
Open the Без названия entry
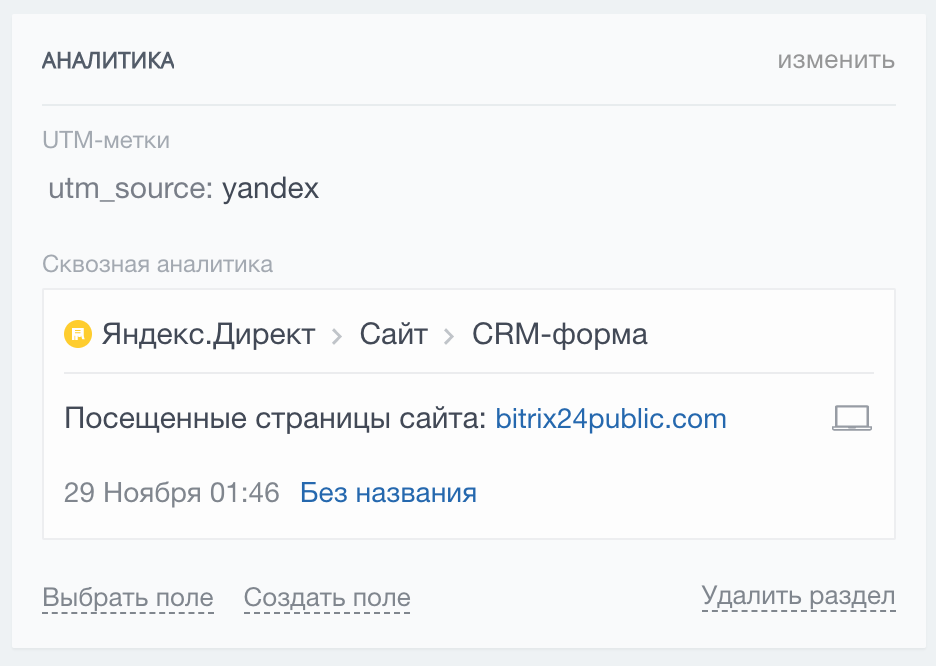pos(387,492)
